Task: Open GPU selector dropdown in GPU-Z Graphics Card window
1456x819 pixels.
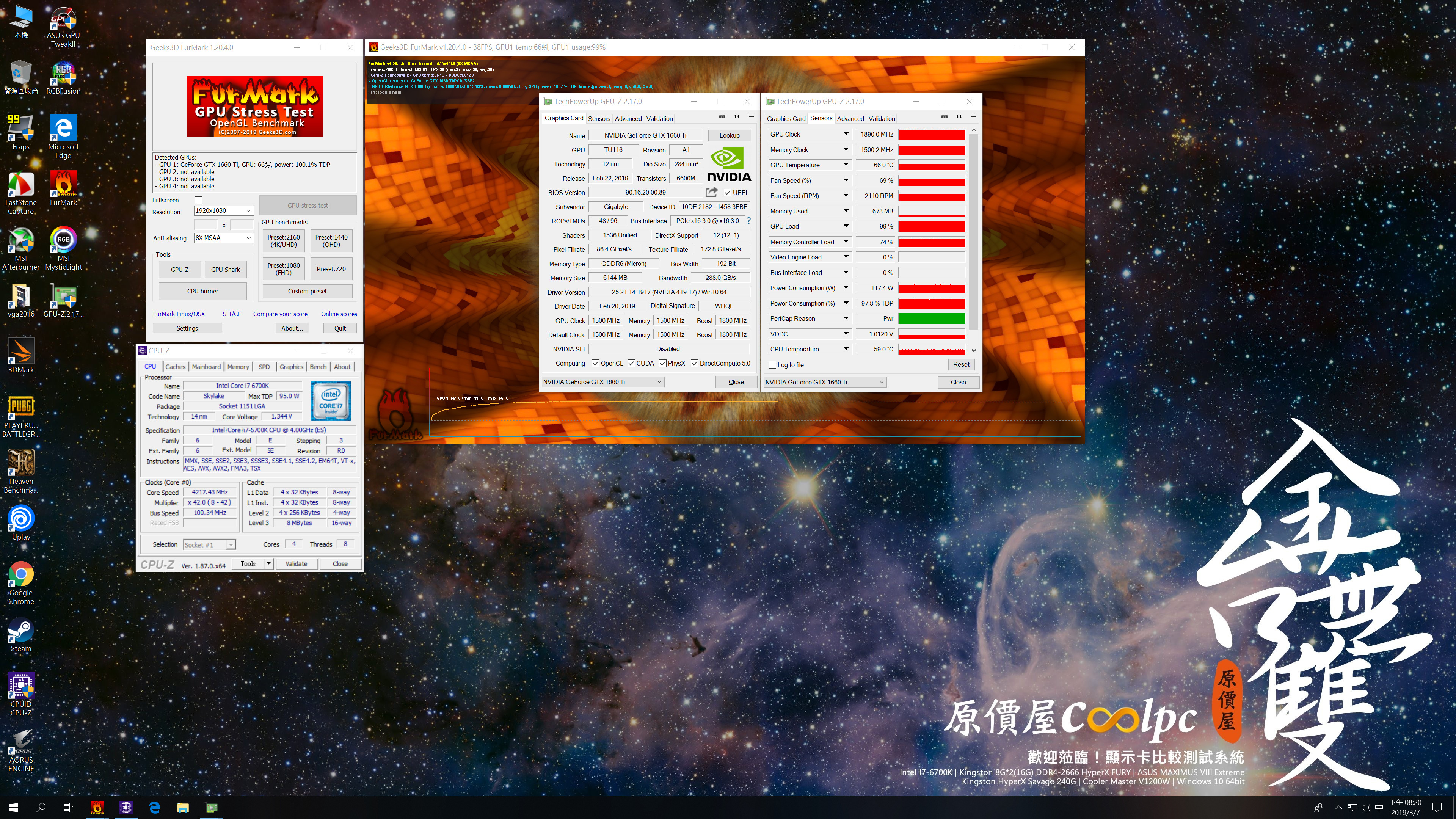Action: pos(602,382)
